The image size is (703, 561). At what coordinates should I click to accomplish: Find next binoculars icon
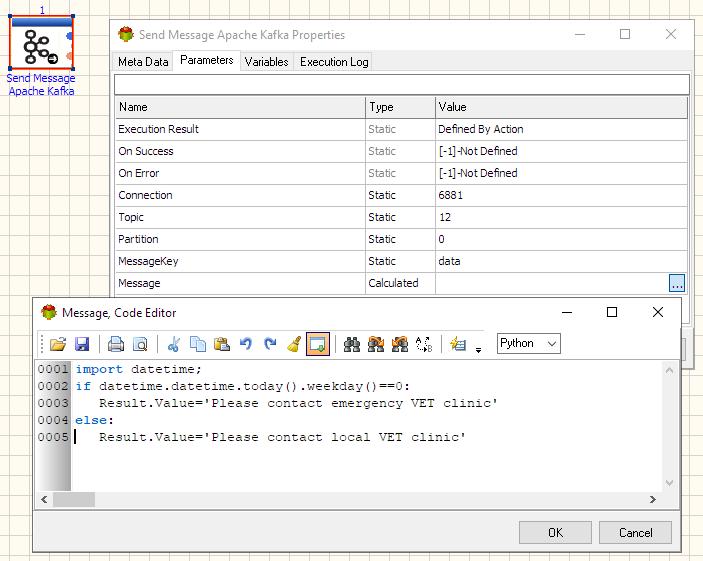[x=376, y=344]
